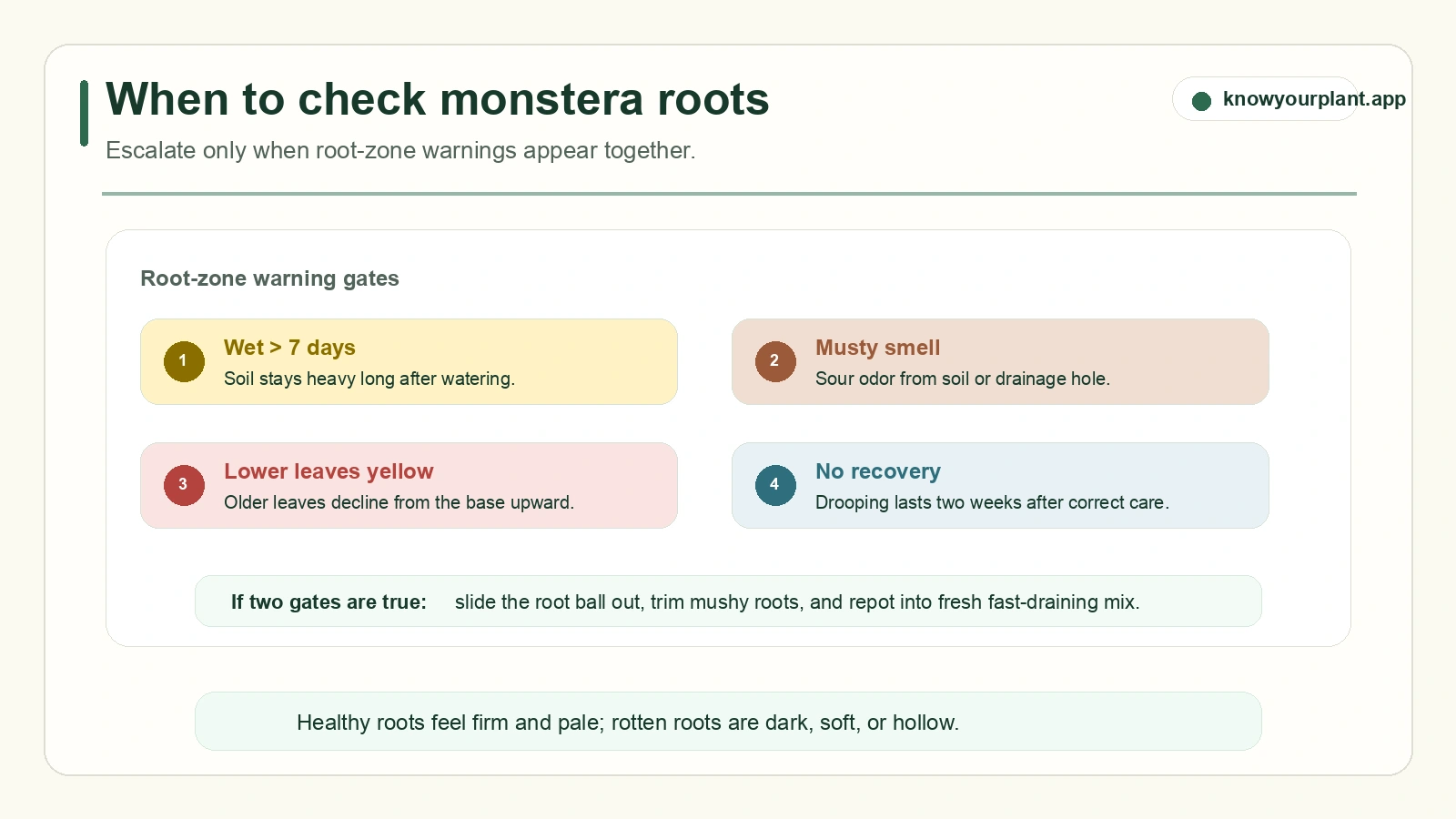This screenshot has width=1456, height=819.
Task: Click the green dot beside knowyourplant.app
Action: tap(1201, 101)
